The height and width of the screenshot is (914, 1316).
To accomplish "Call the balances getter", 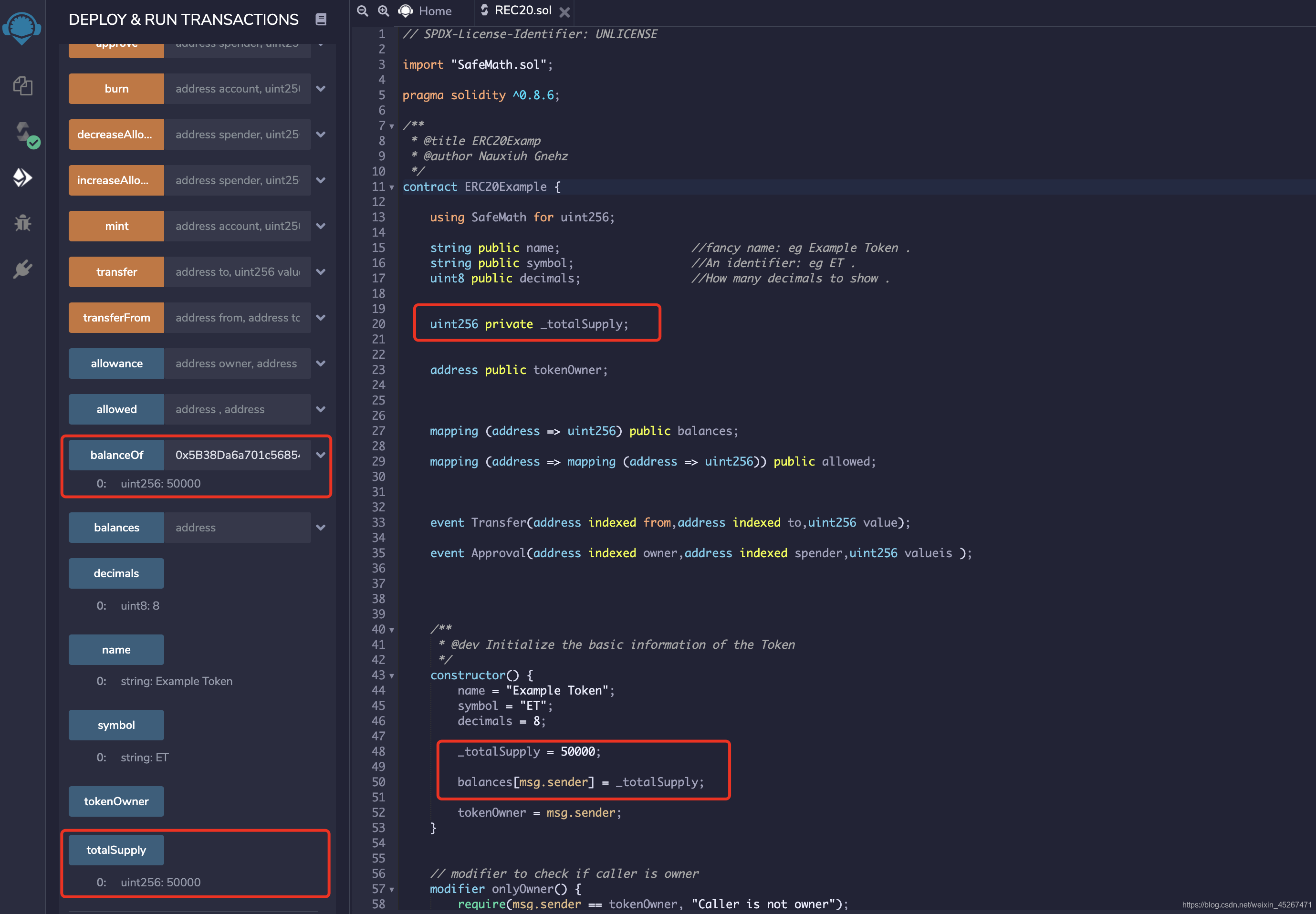I will [x=116, y=528].
